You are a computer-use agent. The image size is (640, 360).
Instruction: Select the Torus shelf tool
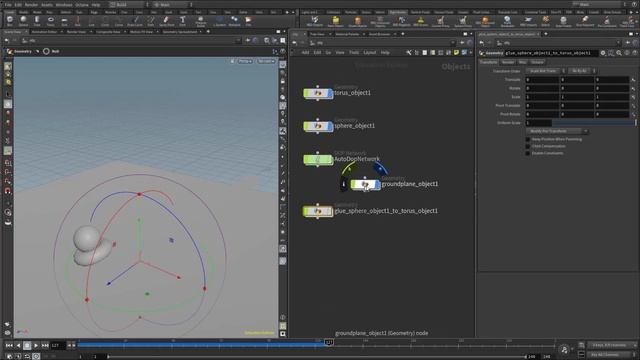(51, 20)
